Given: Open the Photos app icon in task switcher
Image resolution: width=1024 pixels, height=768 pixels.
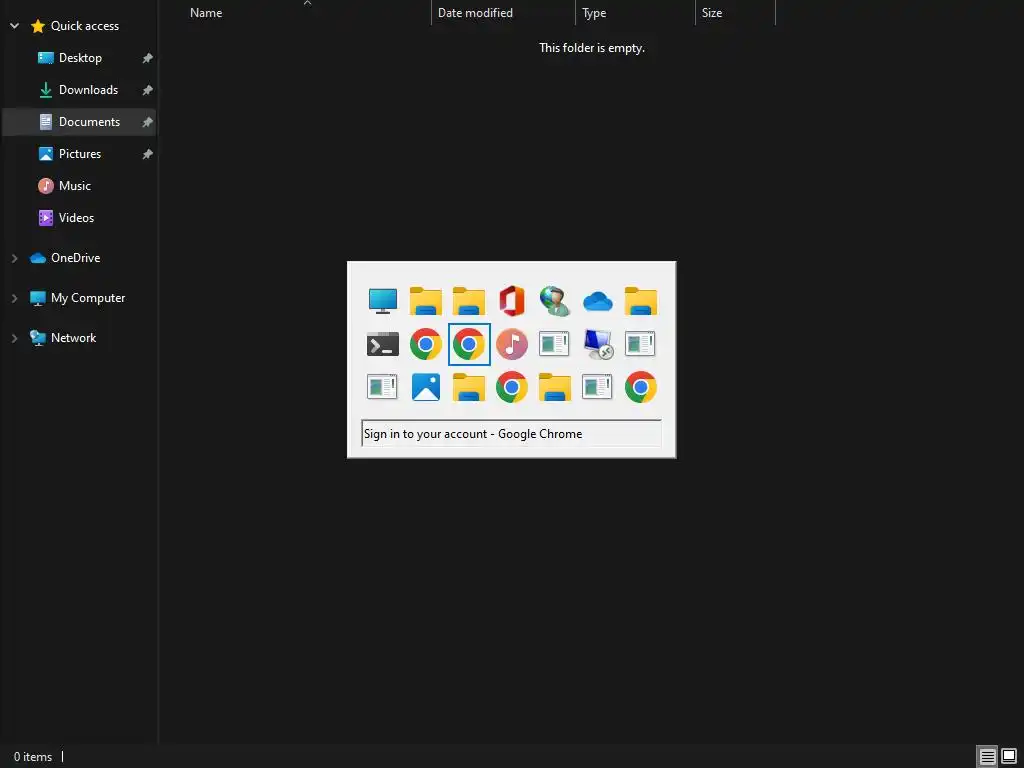Looking at the screenshot, I should pyautogui.click(x=426, y=387).
